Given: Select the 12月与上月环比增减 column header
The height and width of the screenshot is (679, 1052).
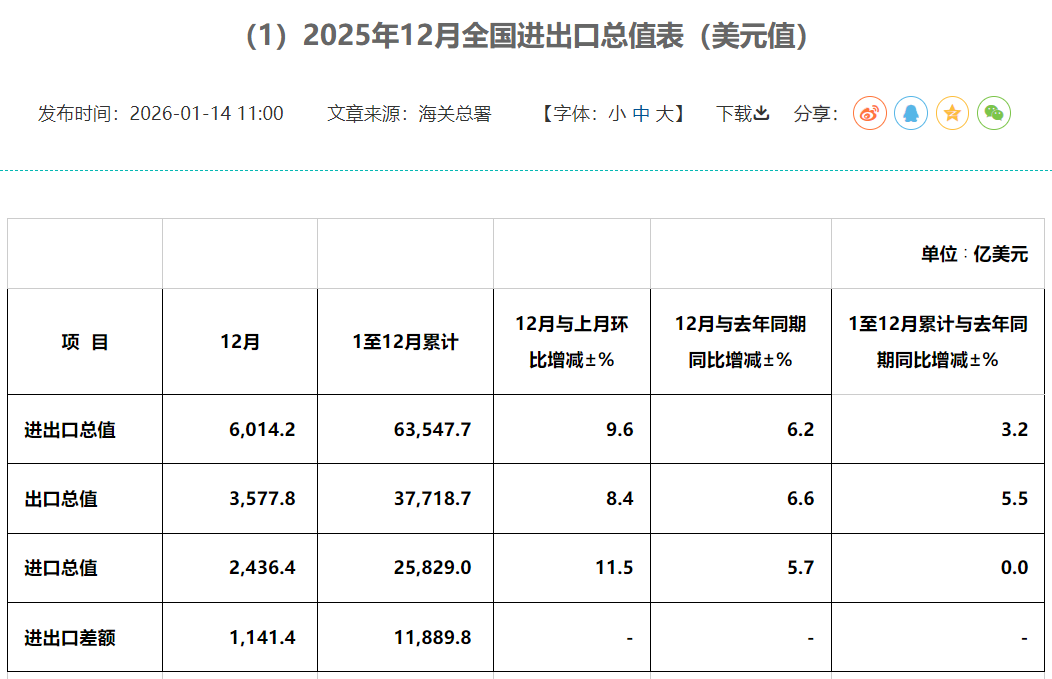Looking at the screenshot, I should point(571,342).
